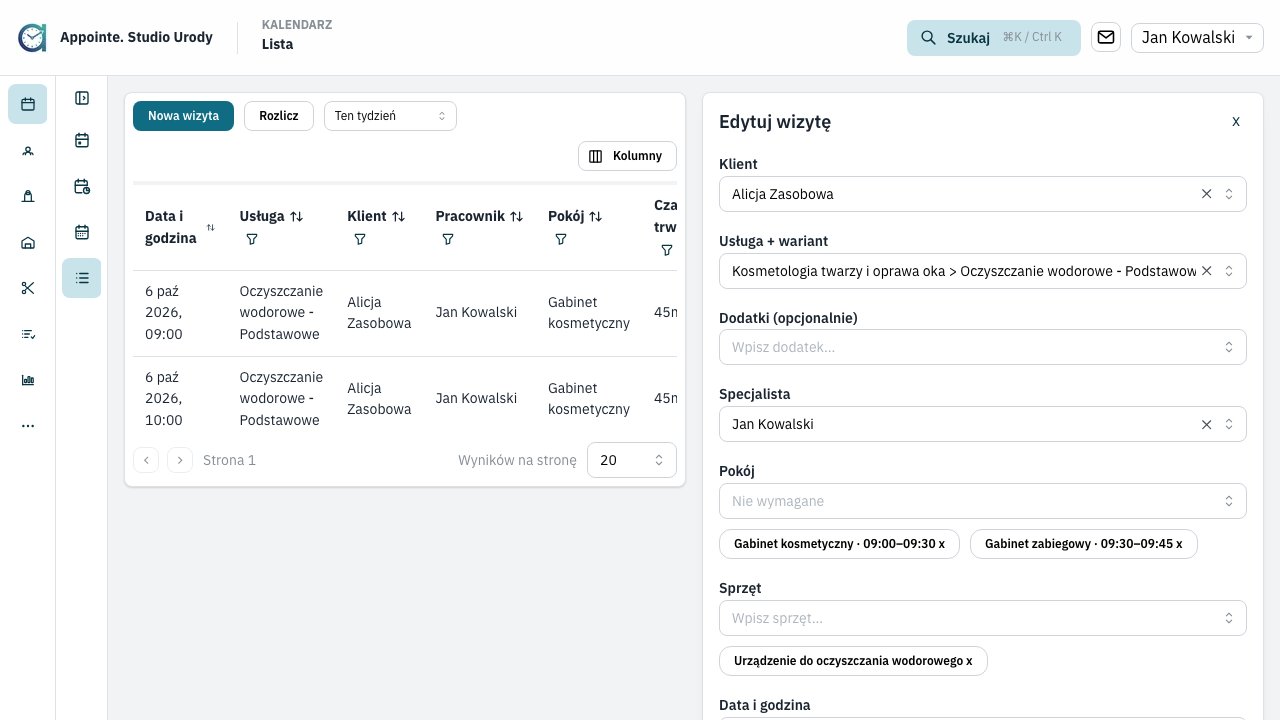Filter the Klient column

coord(360,240)
